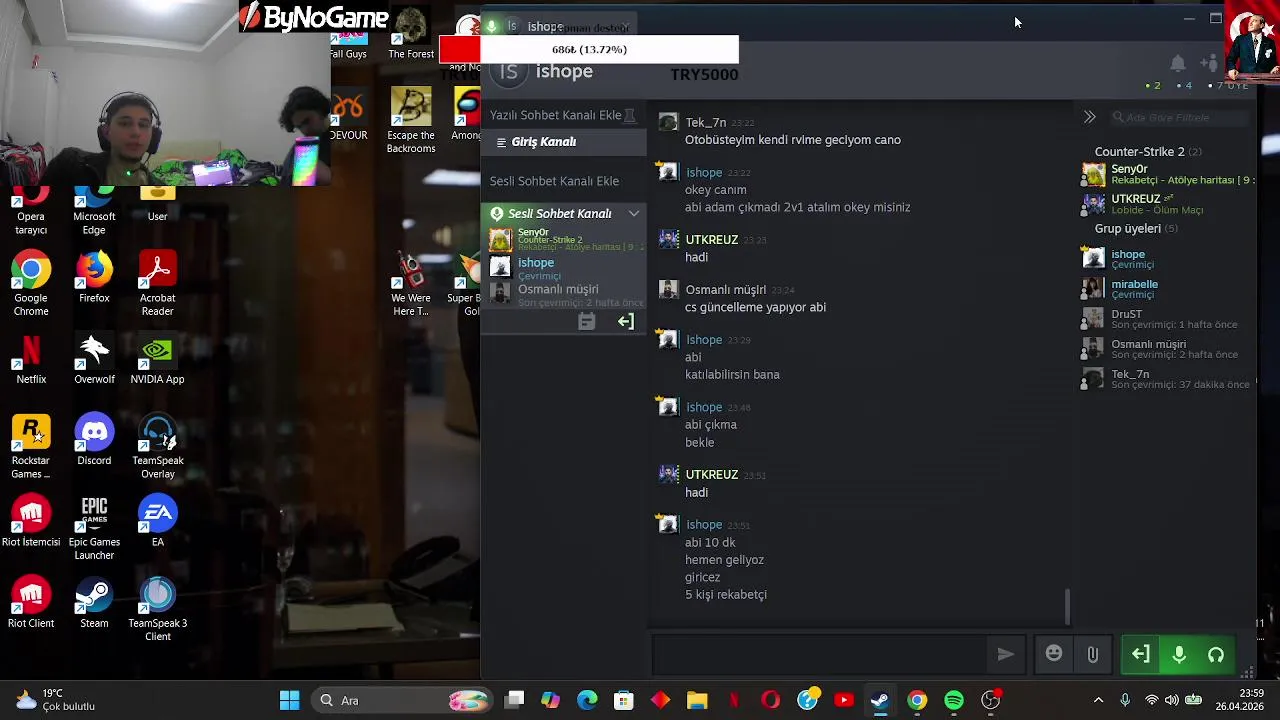
Task: Click the IS group avatar
Action: [x=509, y=71]
